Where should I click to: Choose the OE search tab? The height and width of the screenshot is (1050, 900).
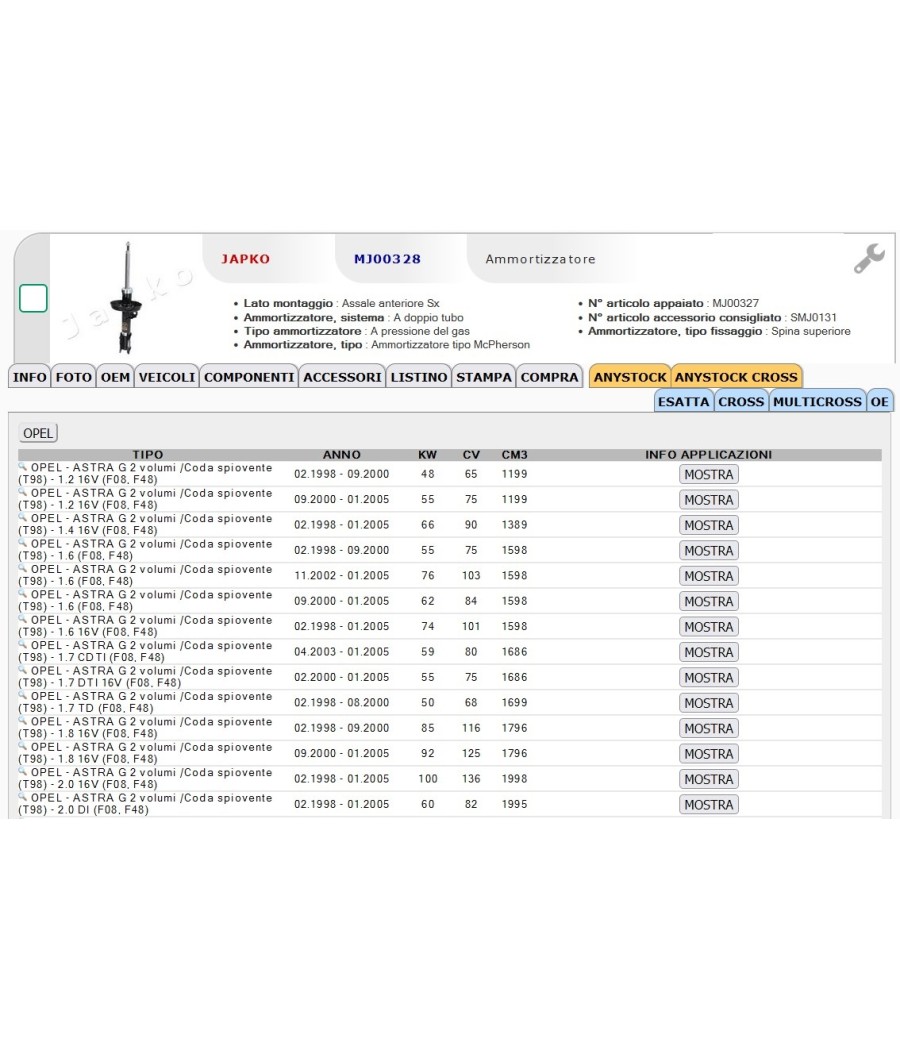coord(879,402)
